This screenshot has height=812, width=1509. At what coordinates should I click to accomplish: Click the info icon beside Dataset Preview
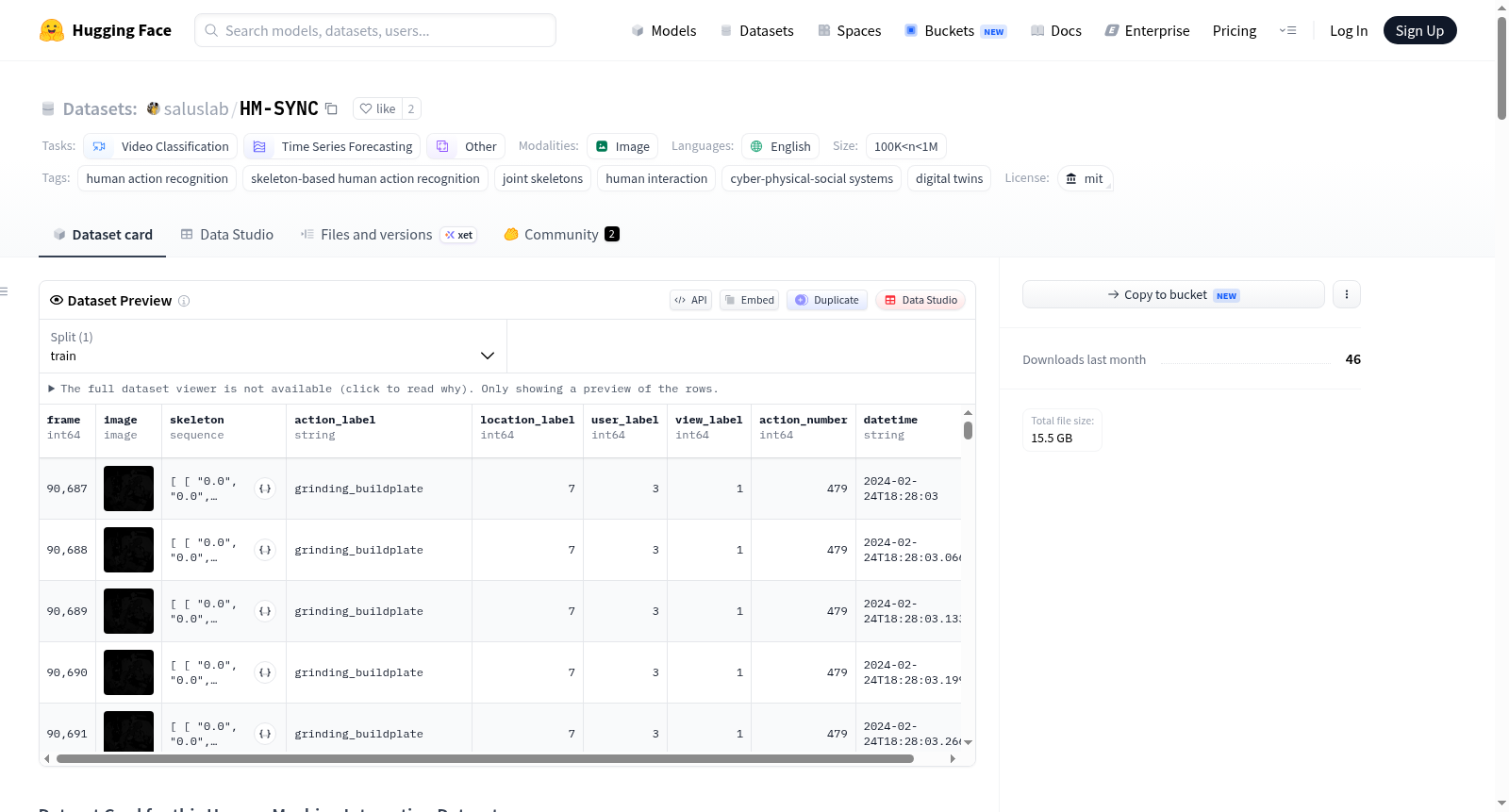(x=184, y=301)
